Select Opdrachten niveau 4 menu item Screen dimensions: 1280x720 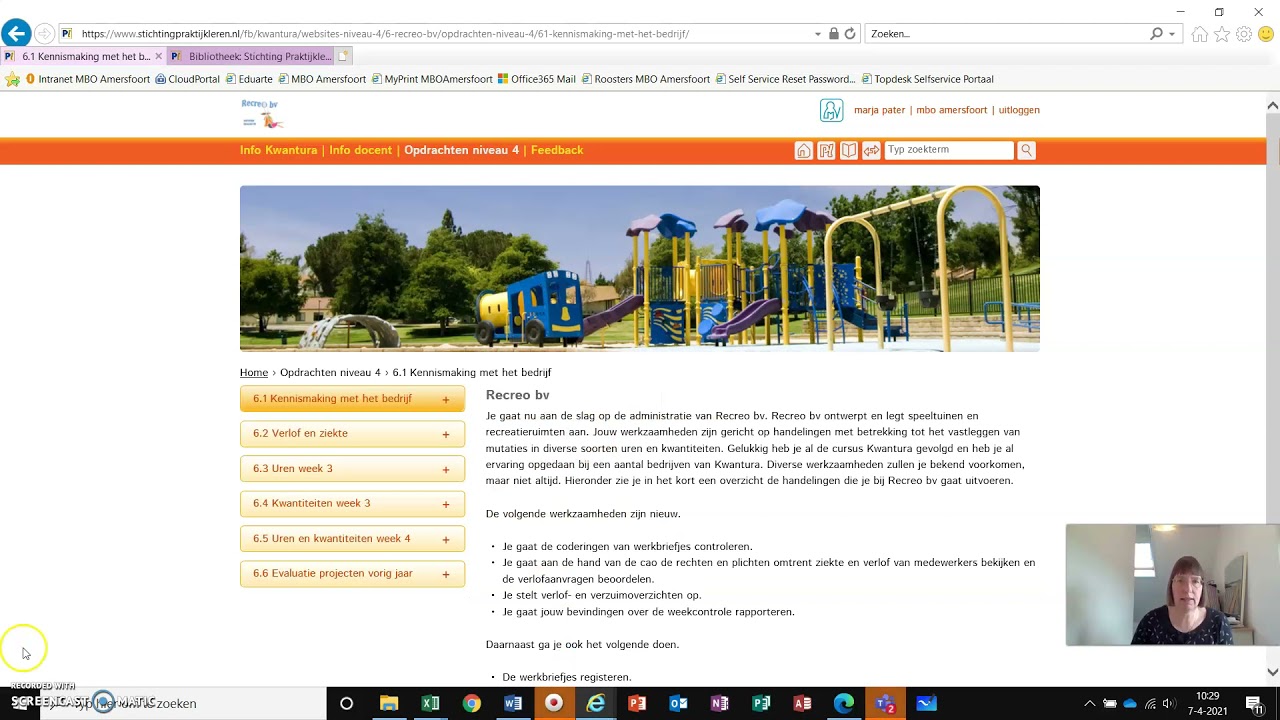pyautogui.click(x=461, y=150)
